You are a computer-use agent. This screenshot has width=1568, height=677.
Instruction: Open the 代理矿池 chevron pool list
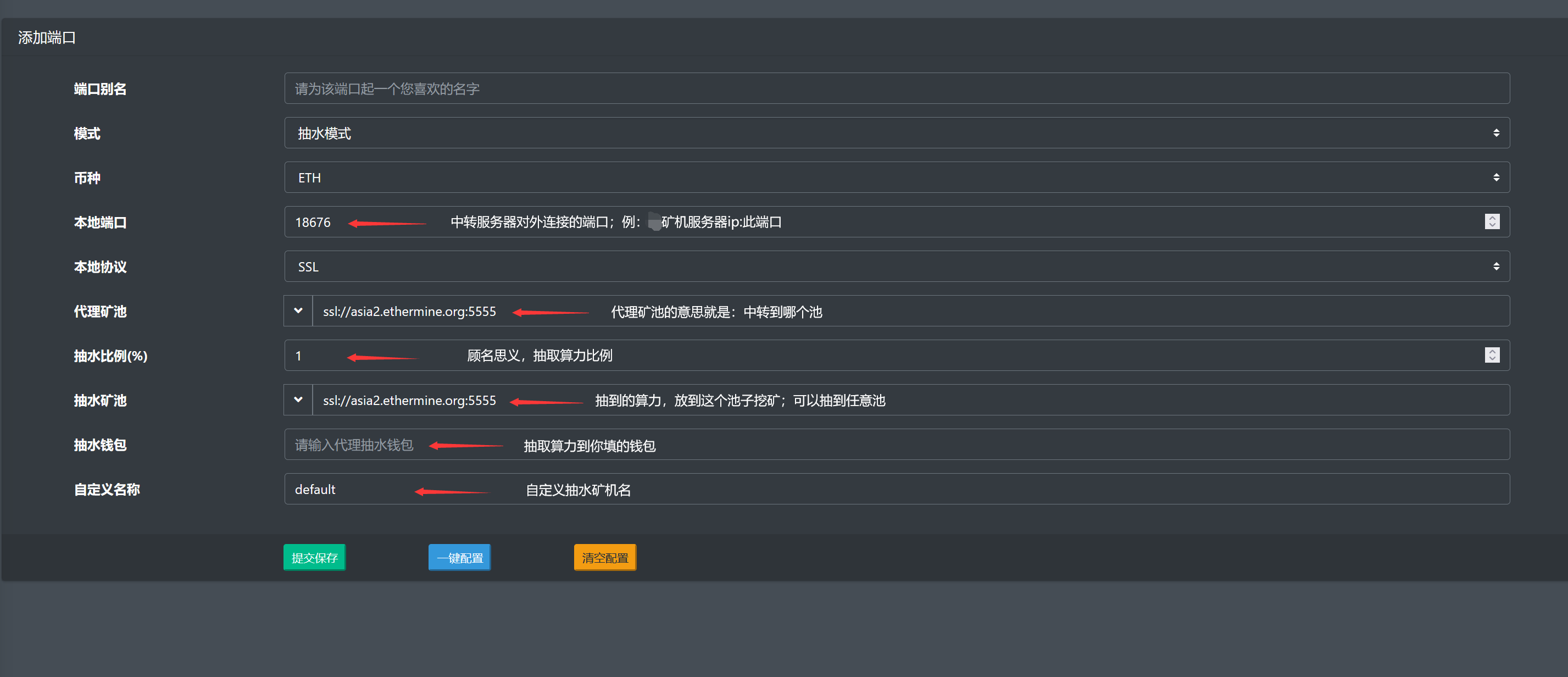pos(298,311)
